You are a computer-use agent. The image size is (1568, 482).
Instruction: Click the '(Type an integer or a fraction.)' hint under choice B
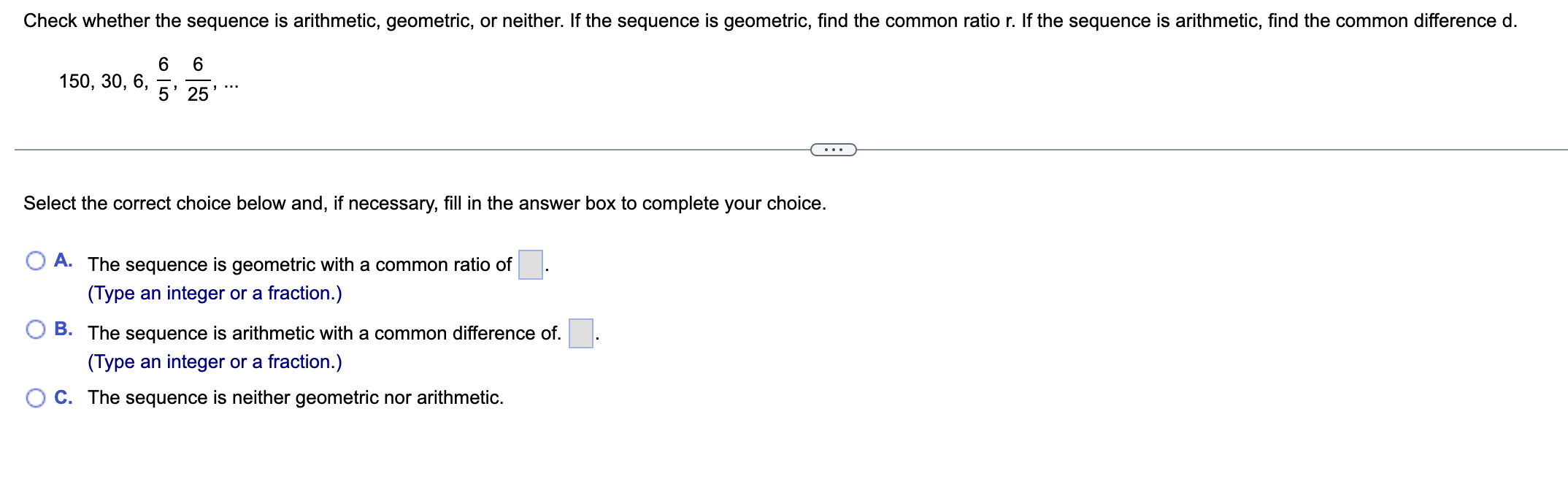215,361
